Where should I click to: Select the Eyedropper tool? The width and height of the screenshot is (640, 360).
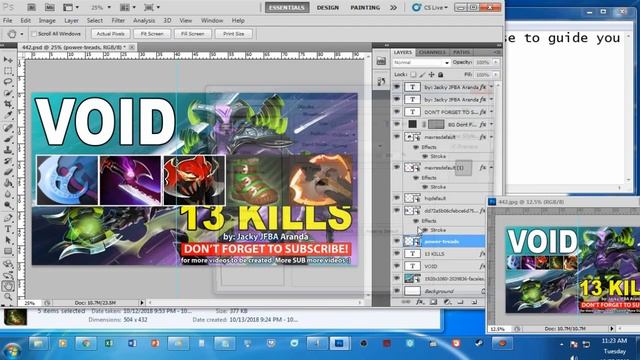(8, 115)
